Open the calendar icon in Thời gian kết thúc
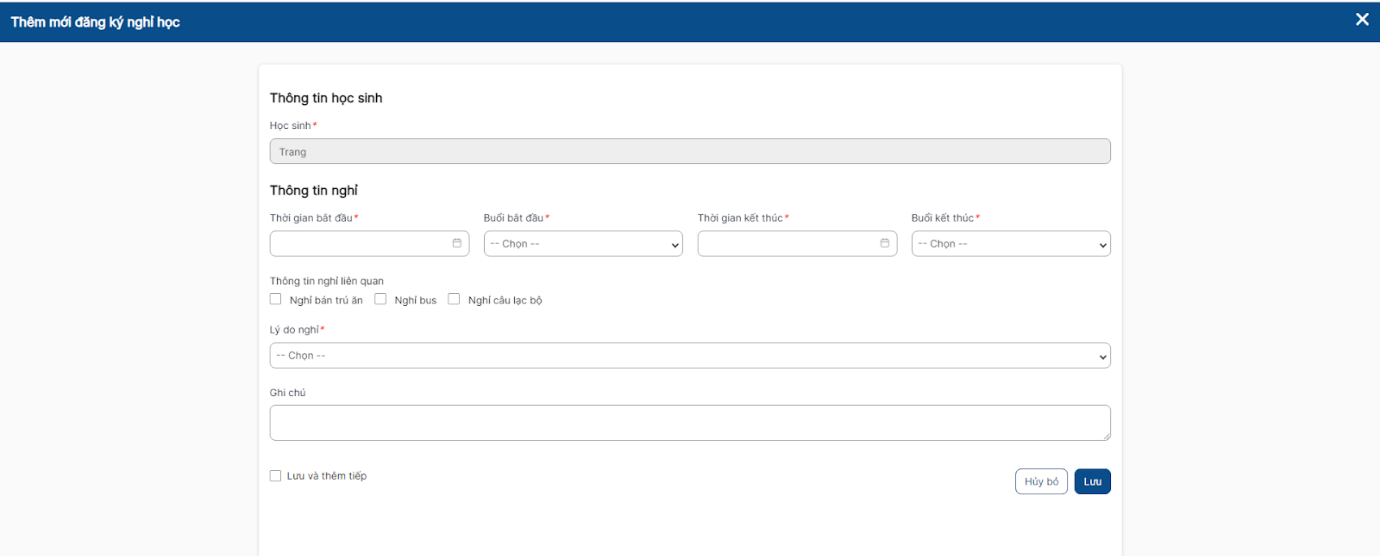 pos(885,243)
